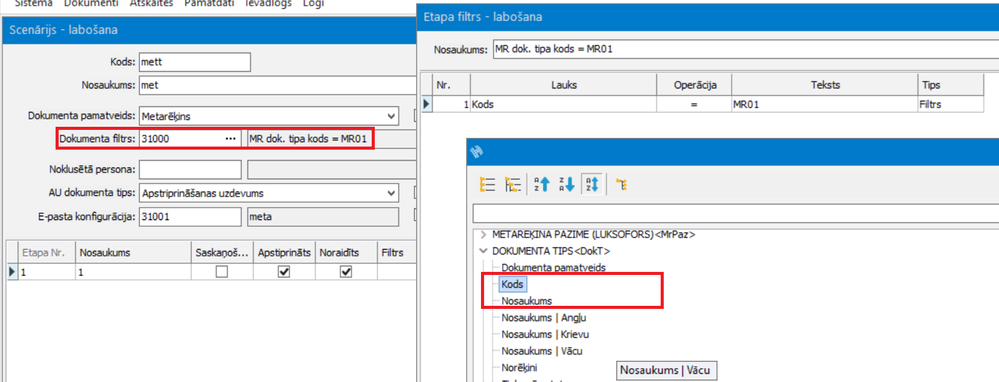Click Nosaukums field in Etapa filtrs window
This screenshot has height=382, width=999.
tap(745, 49)
